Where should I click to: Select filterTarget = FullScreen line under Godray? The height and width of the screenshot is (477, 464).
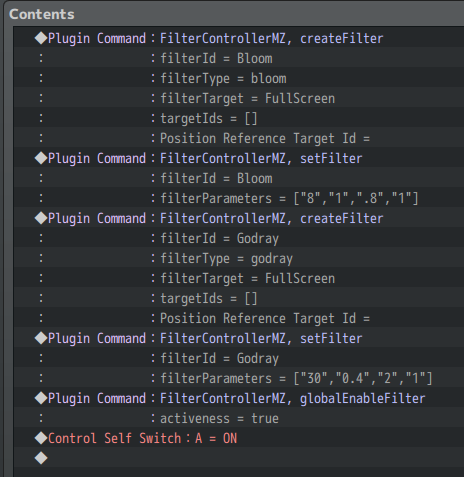tap(239, 278)
